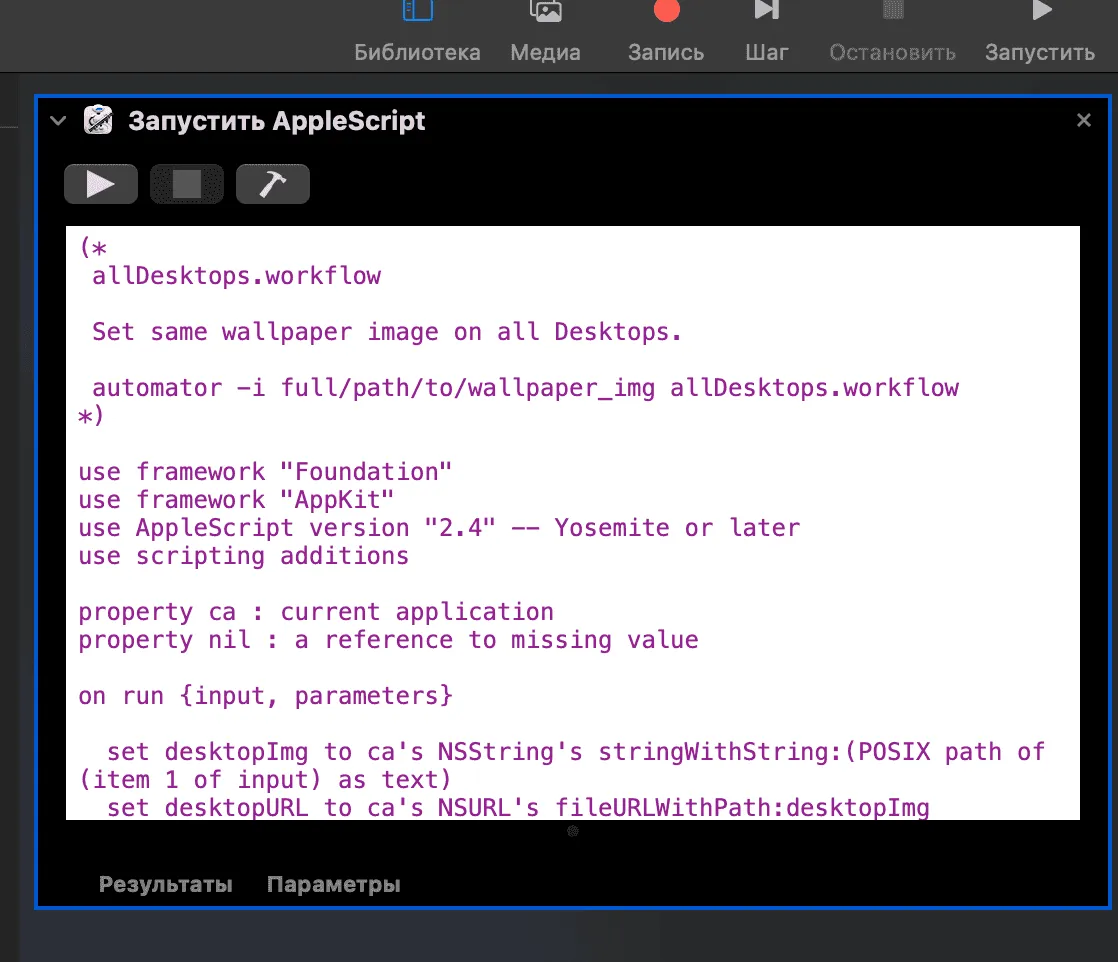Click the script area resize handle dot

tap(572, 830)
